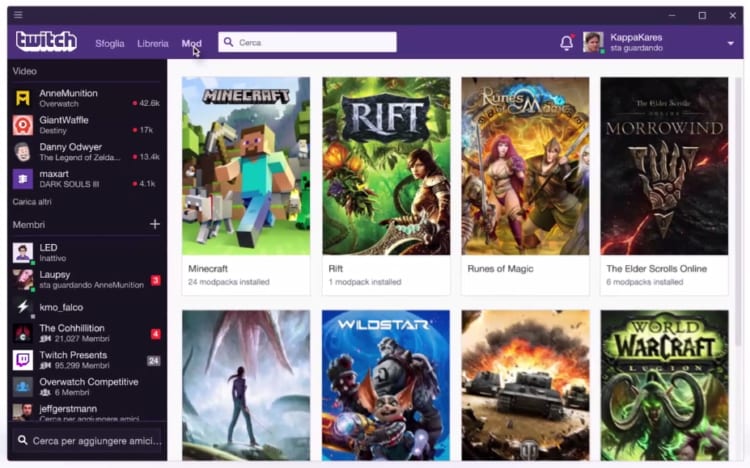
Task: Expand the user account dropdown arrow
Action: [x=731, y=43]
